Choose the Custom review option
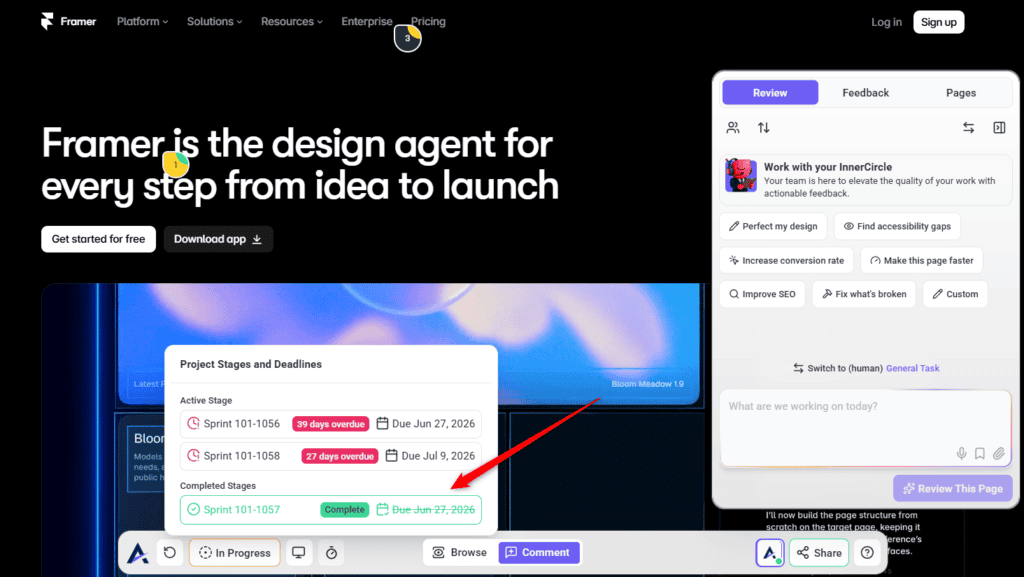This screenshot has width=1024, height=577. click(x=955, y=294)
